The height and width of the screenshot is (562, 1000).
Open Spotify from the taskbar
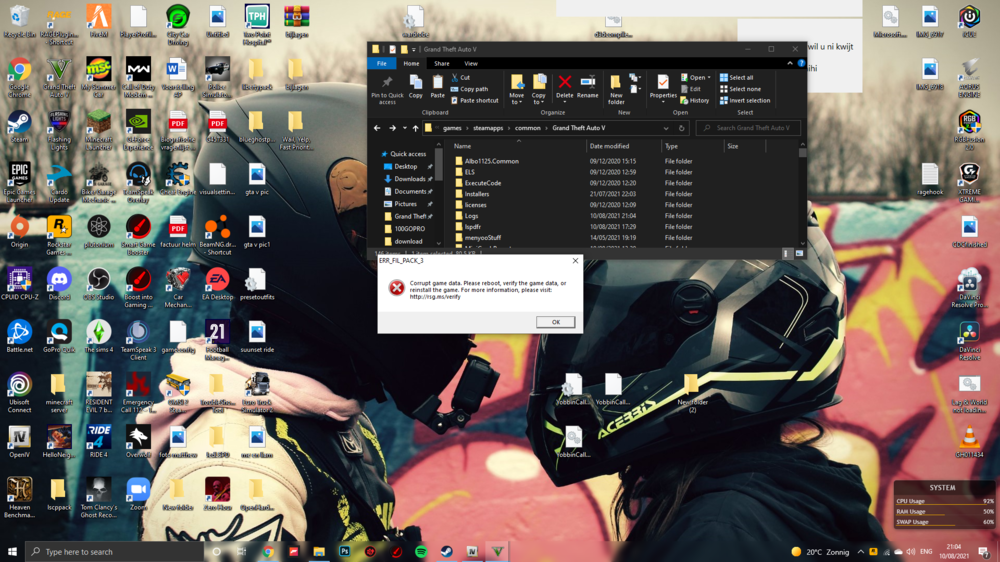tap(421, 551)
